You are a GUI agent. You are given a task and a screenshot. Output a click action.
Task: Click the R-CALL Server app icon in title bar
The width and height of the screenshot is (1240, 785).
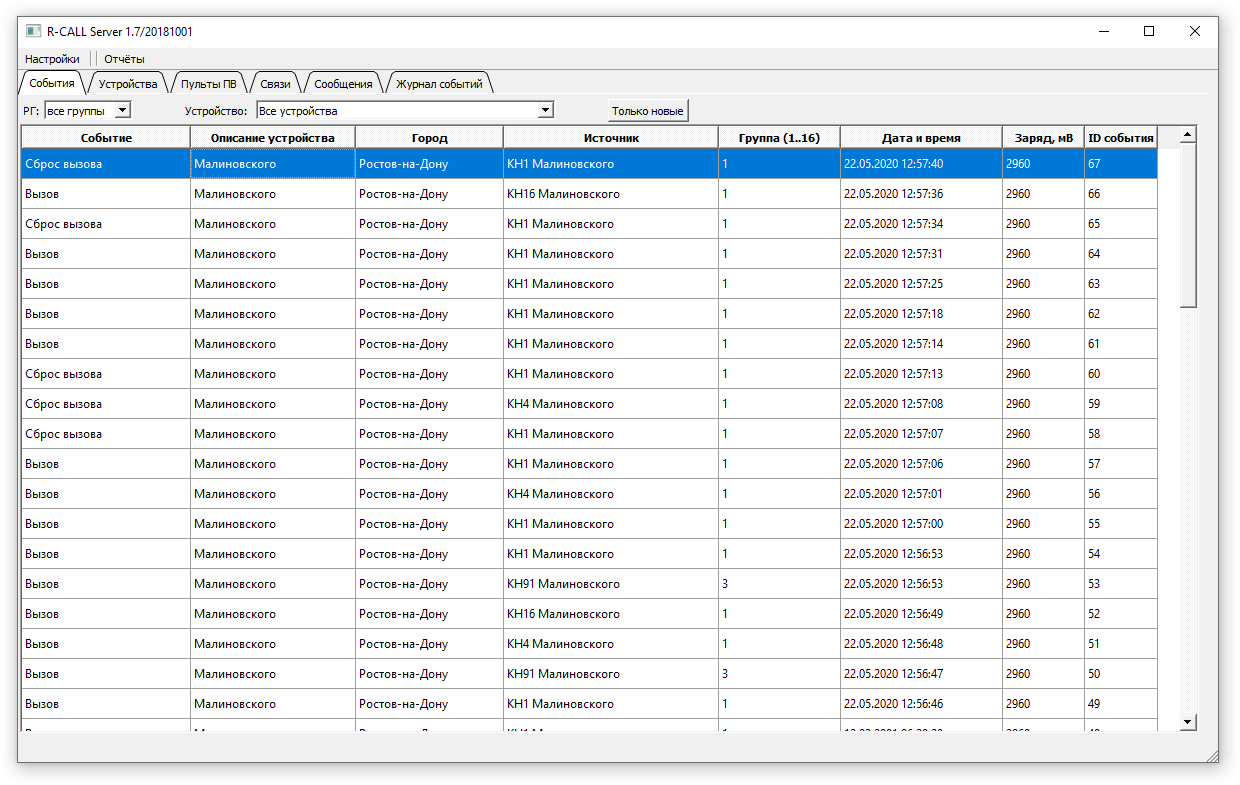coord(33,31)
